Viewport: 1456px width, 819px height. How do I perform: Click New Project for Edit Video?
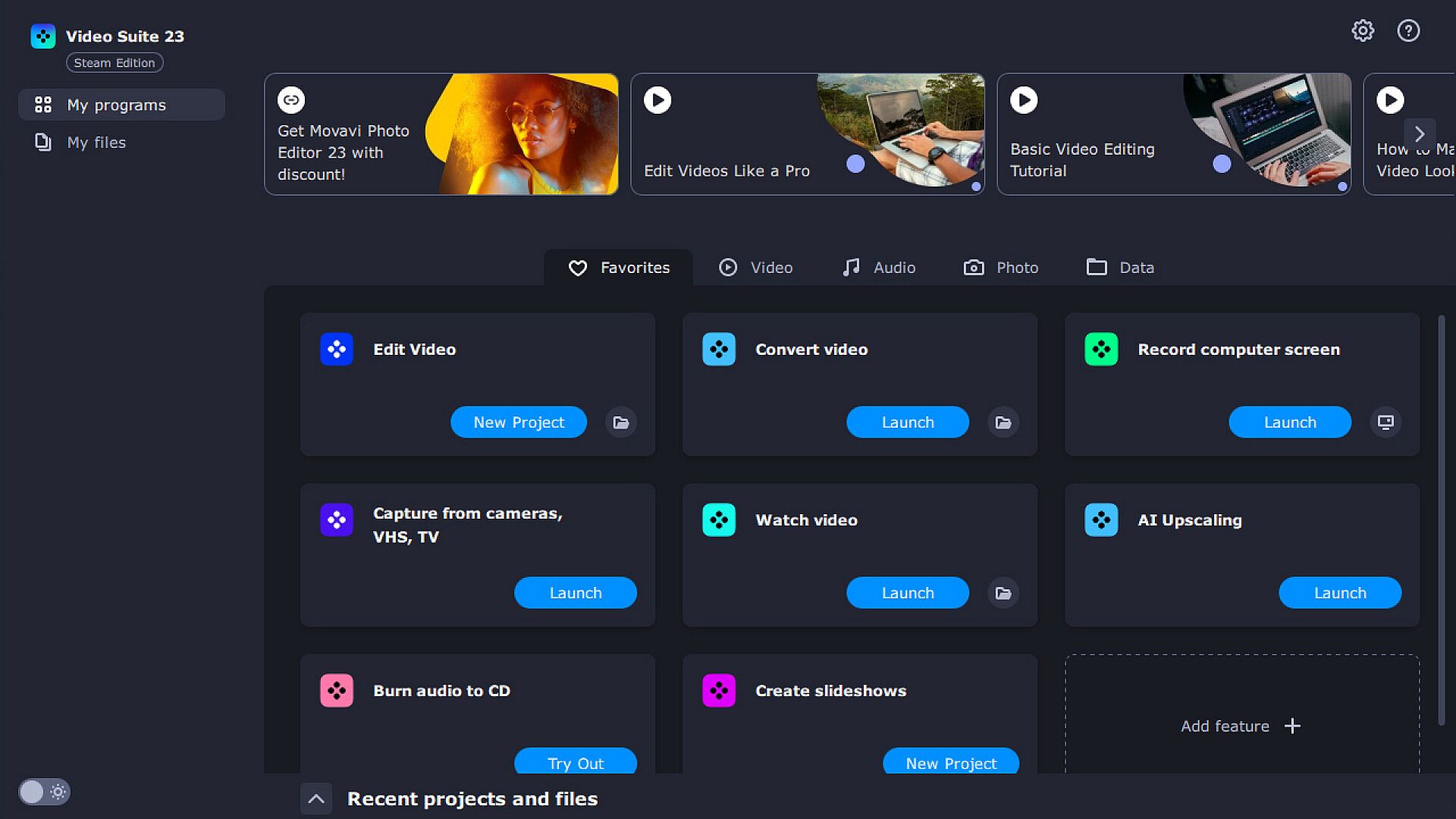tap(519, 422)
